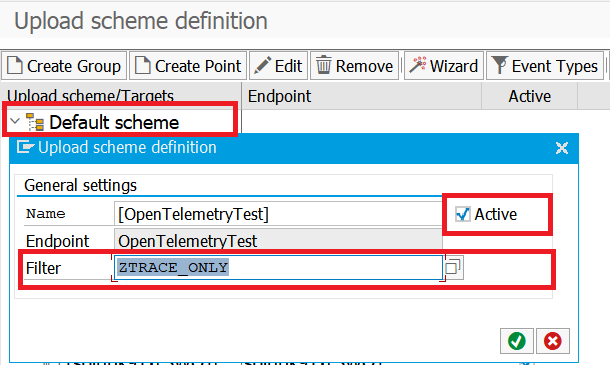Uncheck the Active checkbox
This screenshot has width=610, height=365.
coord(463,214)
